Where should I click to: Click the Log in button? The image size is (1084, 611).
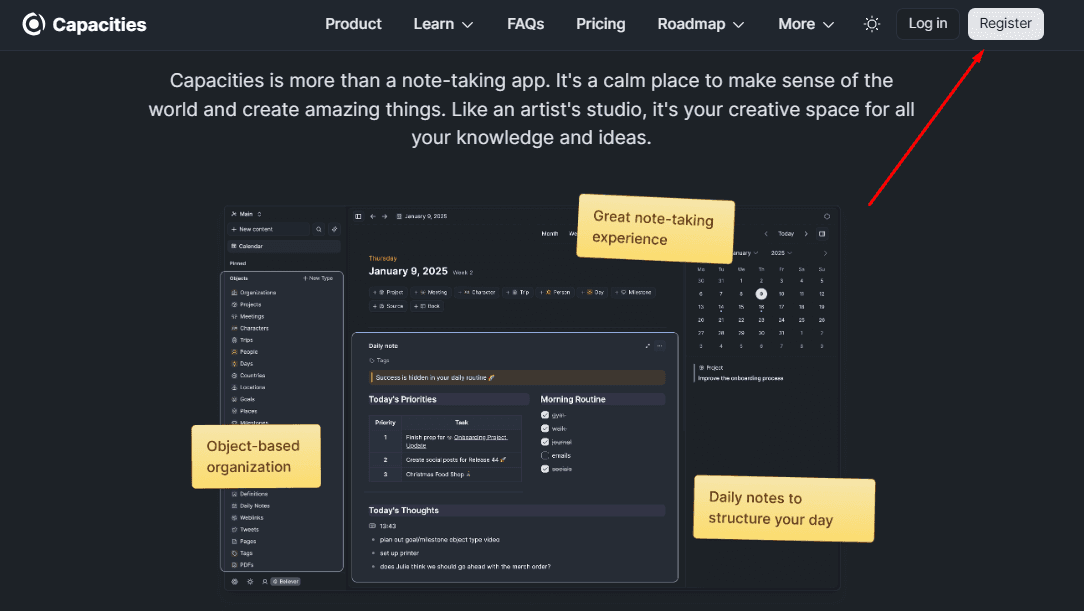(x=928, y=24)
